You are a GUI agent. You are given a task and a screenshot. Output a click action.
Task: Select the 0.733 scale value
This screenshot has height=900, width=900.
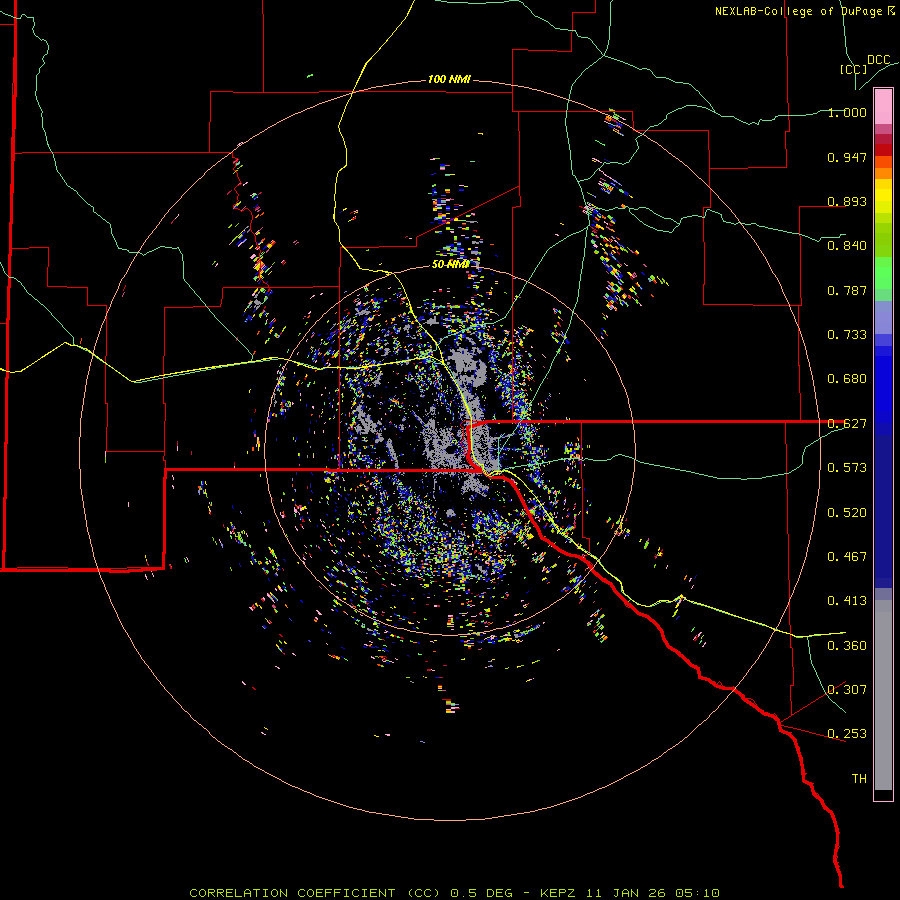click(x=847, y=334)
